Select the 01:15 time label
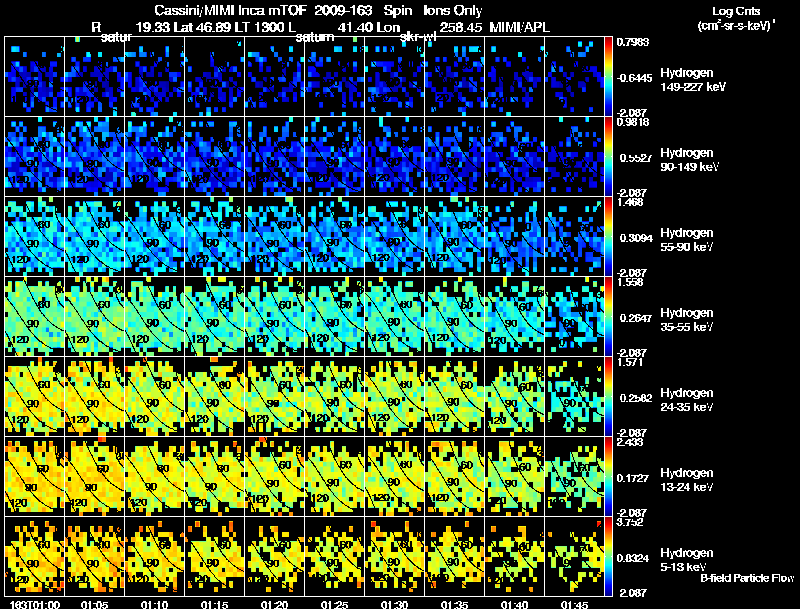 tap(214, 605)
